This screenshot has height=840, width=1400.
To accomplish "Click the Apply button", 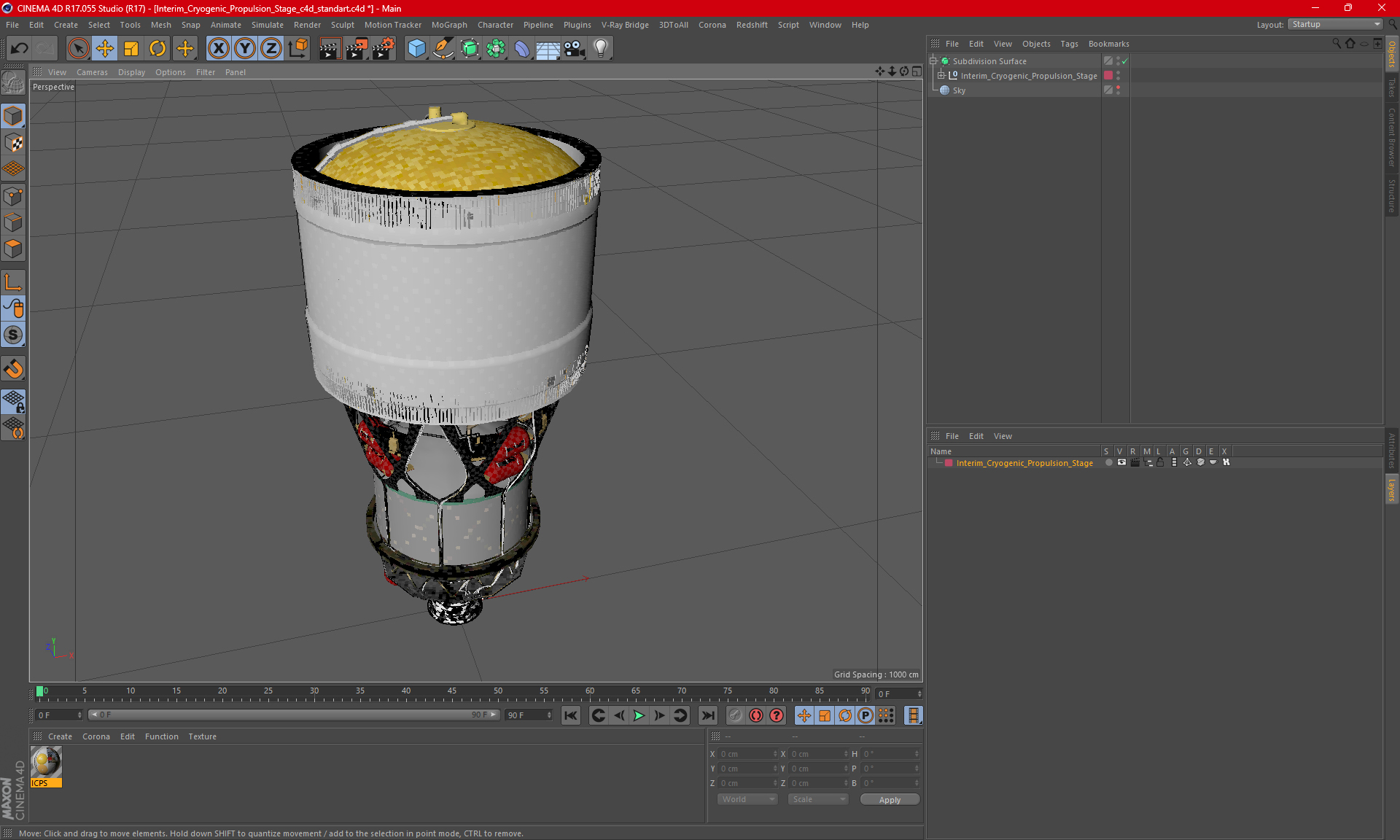I will [x=889, y=799].
